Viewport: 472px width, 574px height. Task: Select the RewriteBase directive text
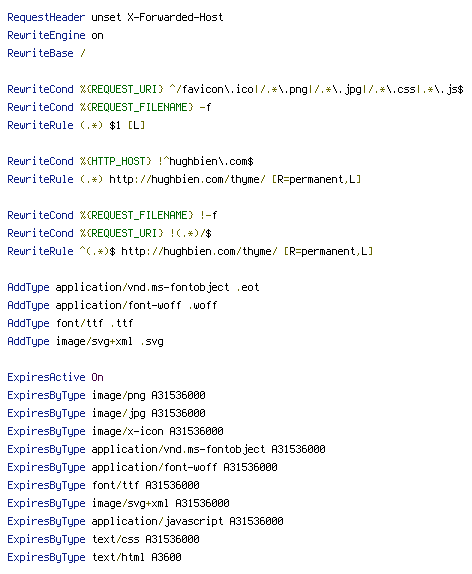click(x=40, y=53)
